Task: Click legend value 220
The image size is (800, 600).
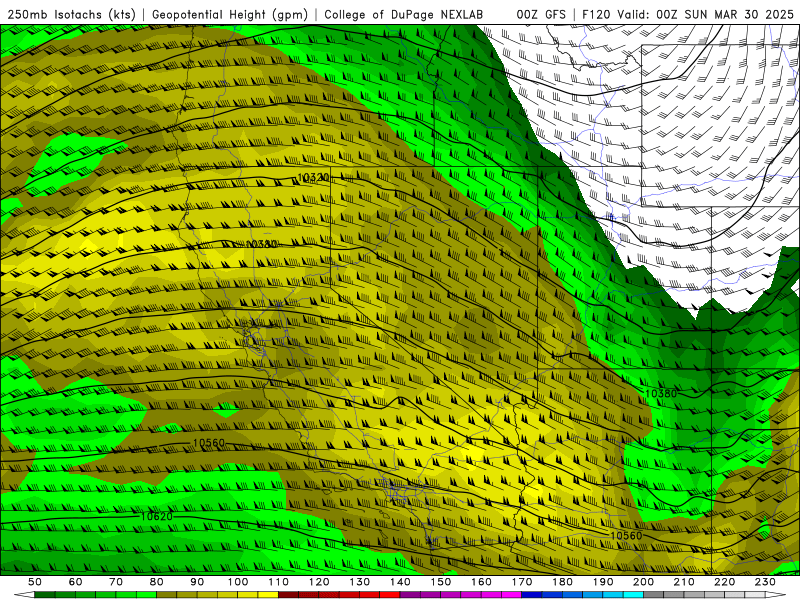Action: 724,582
